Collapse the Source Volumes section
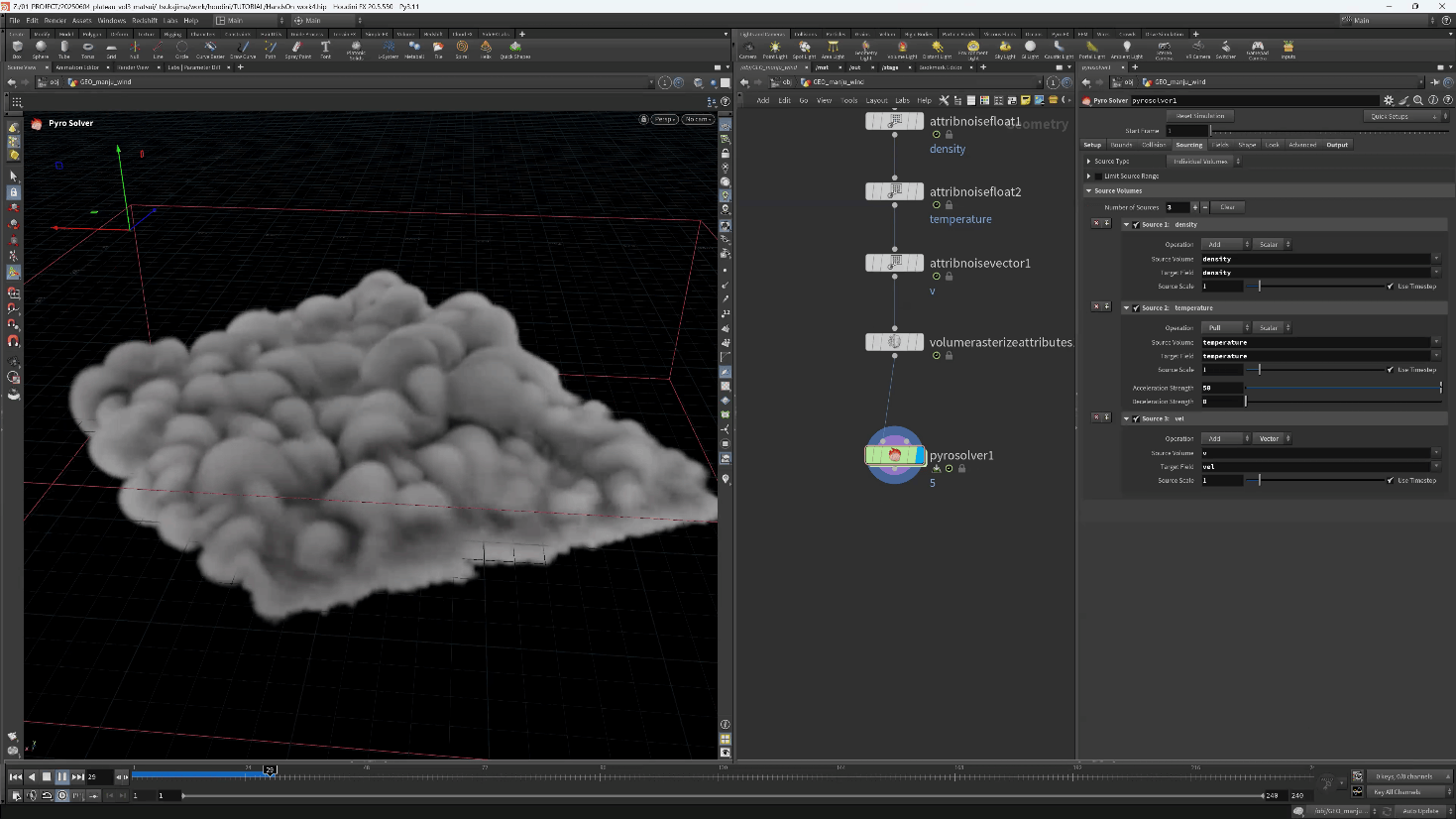Screen dimensions: 1456x819 pyautogui.click(x=1089, y=190)
